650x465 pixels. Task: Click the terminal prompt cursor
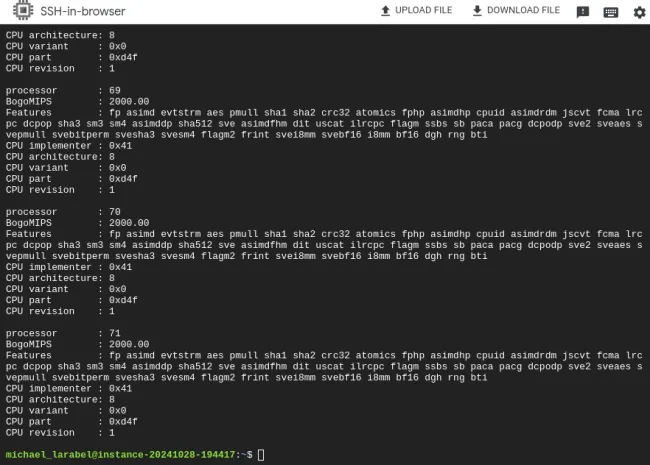[x=261, y=455]
